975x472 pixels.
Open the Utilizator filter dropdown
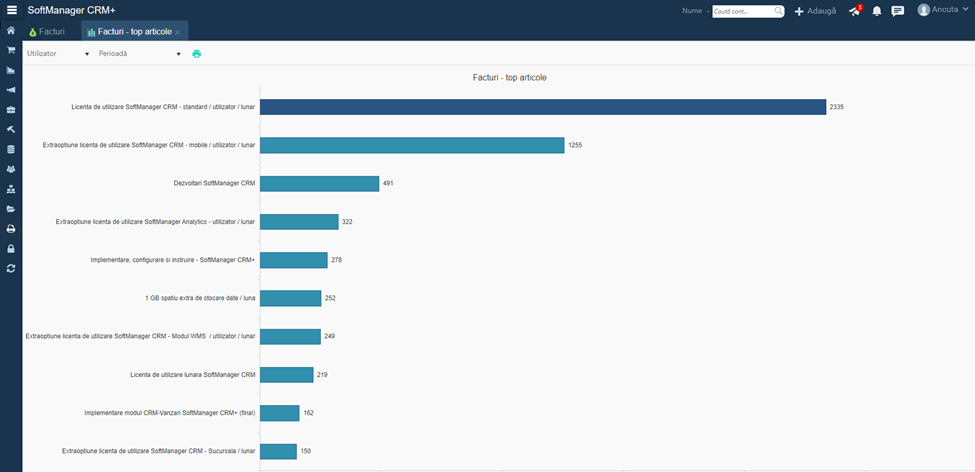pos(57,54)
